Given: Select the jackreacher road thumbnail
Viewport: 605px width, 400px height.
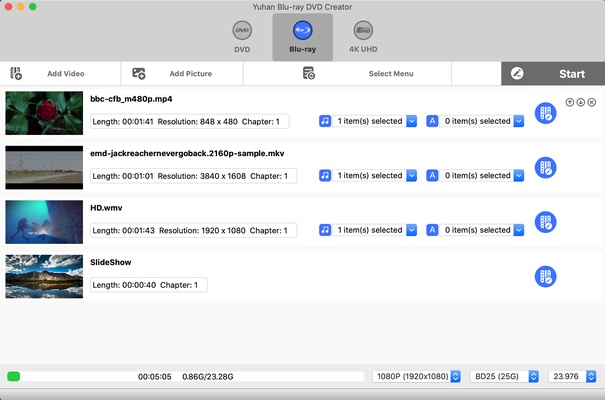Looking at the screenshot, I should [44, 167].
